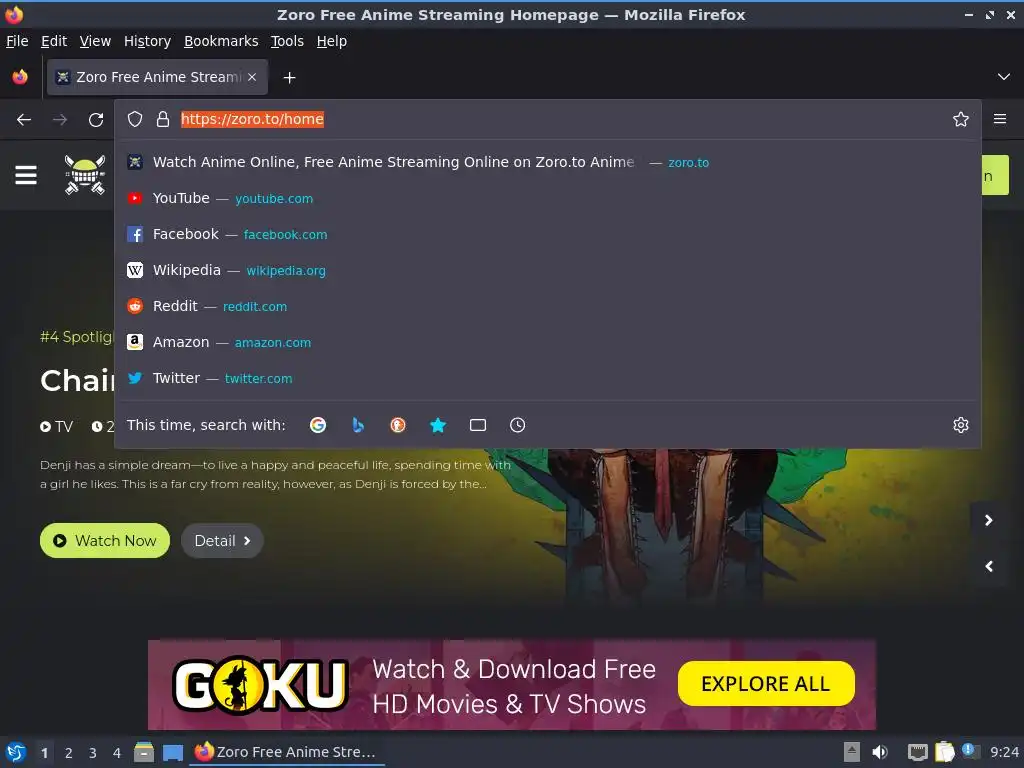This screenshot has height=768, width=1024.
Task: Click the show desktop taskbar icon
Action: 172,752
